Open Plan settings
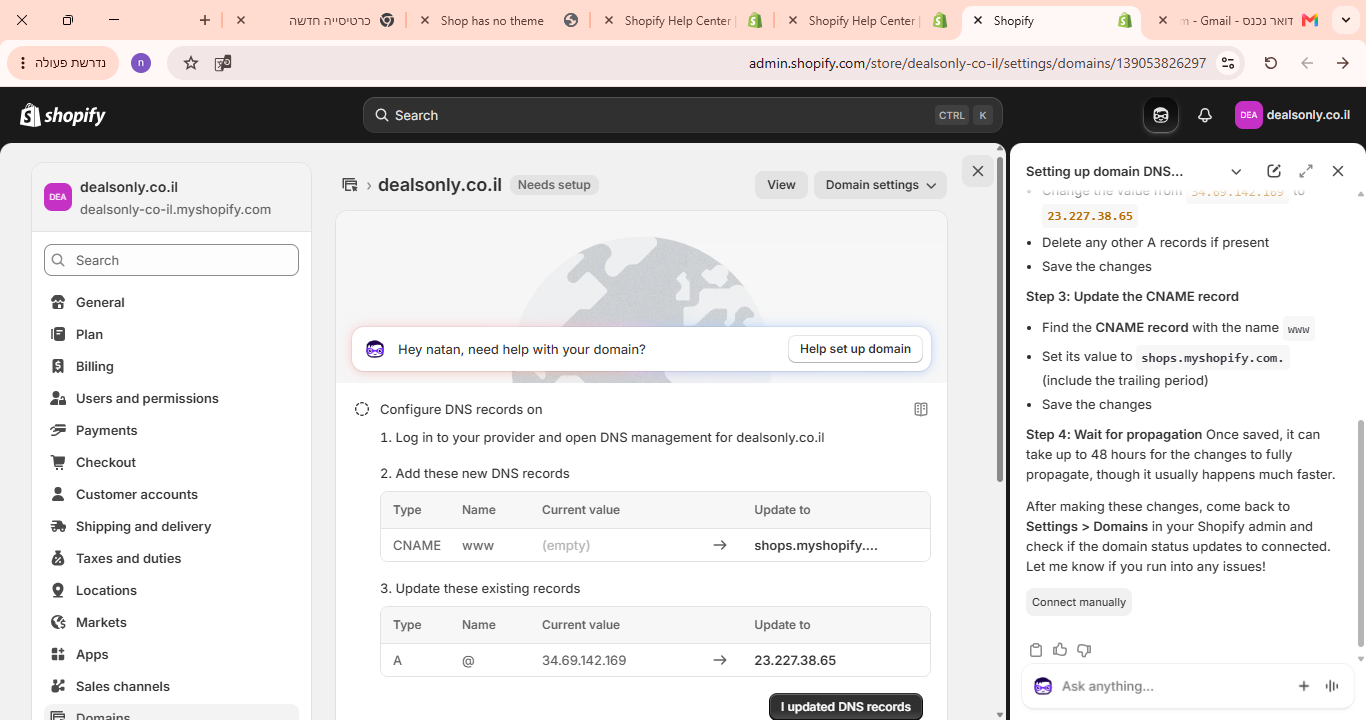Viewport: 1366px width, 720px height. point(171,334)
